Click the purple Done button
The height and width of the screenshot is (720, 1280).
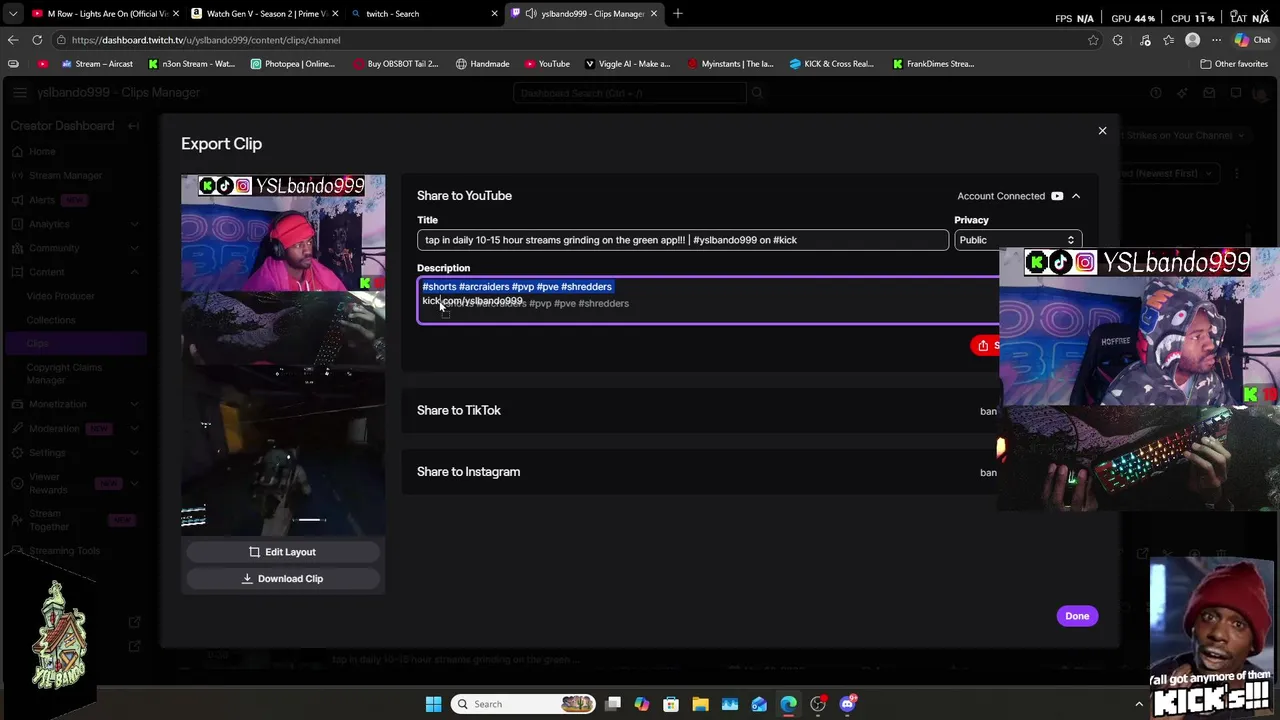[x=1077, y=616]
